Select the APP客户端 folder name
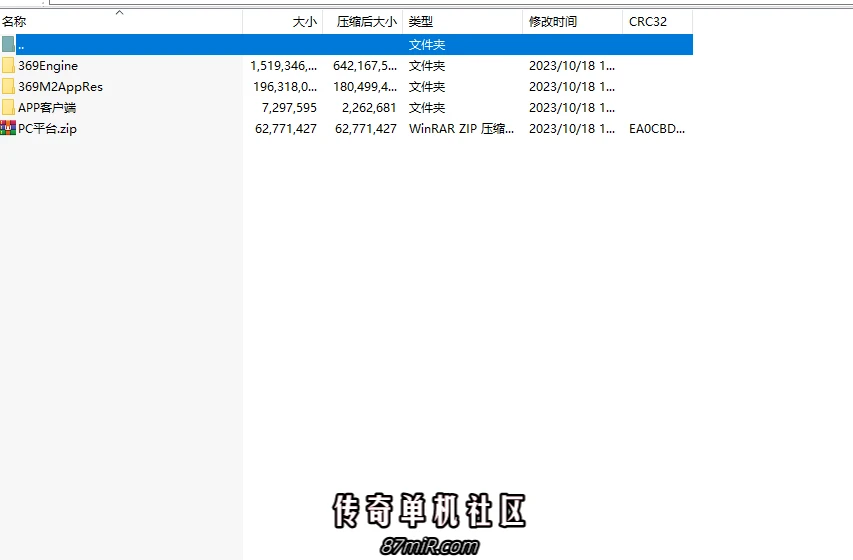This screenshot has height=560, width=853. pos(47,108)
